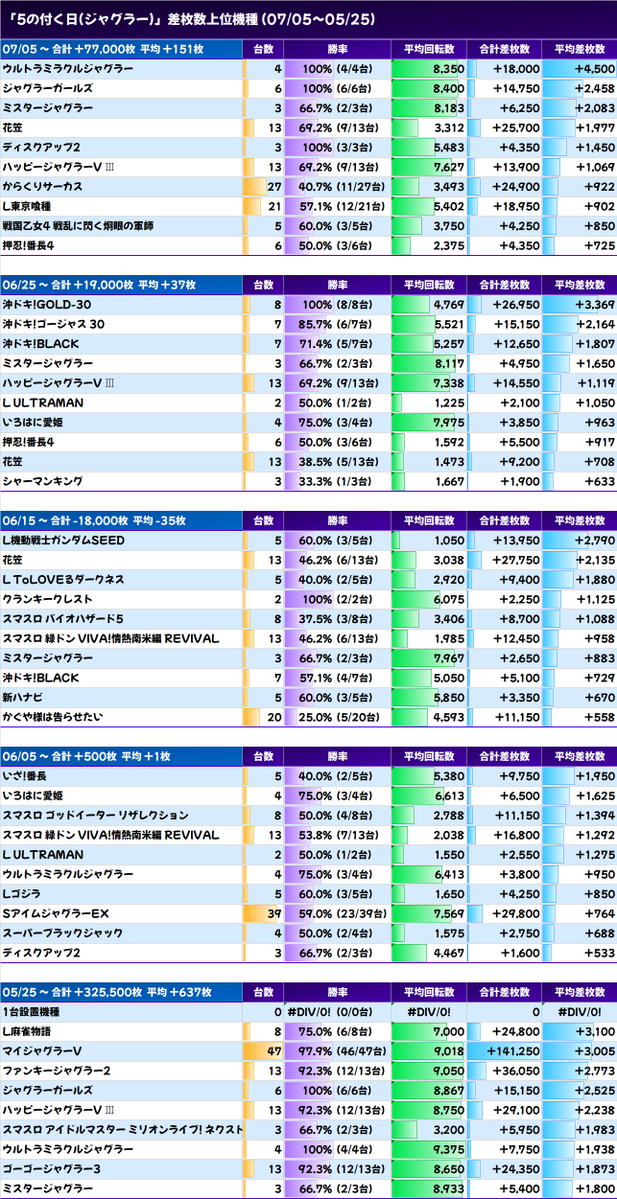Click the 沖ドキ!GOLD-30 machine name
The width and height of the screenshot is (617, 1199).
tap(47, 304)
